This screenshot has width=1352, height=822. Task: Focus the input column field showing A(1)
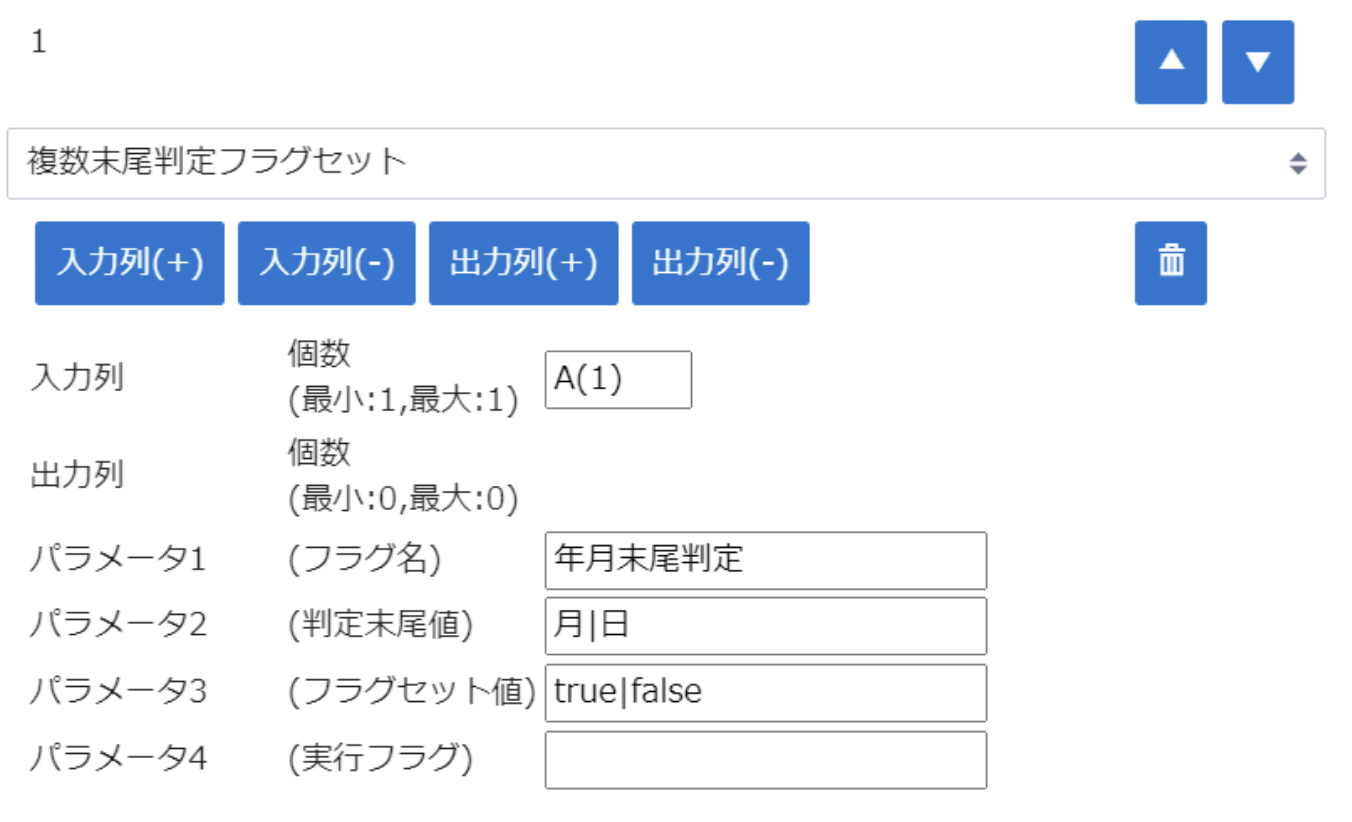[617, 380]
